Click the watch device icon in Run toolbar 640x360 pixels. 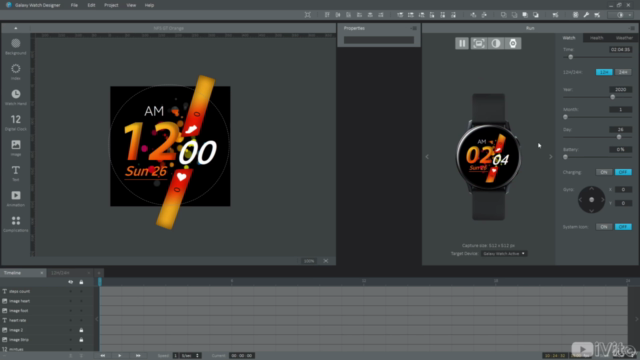(513, 43)
